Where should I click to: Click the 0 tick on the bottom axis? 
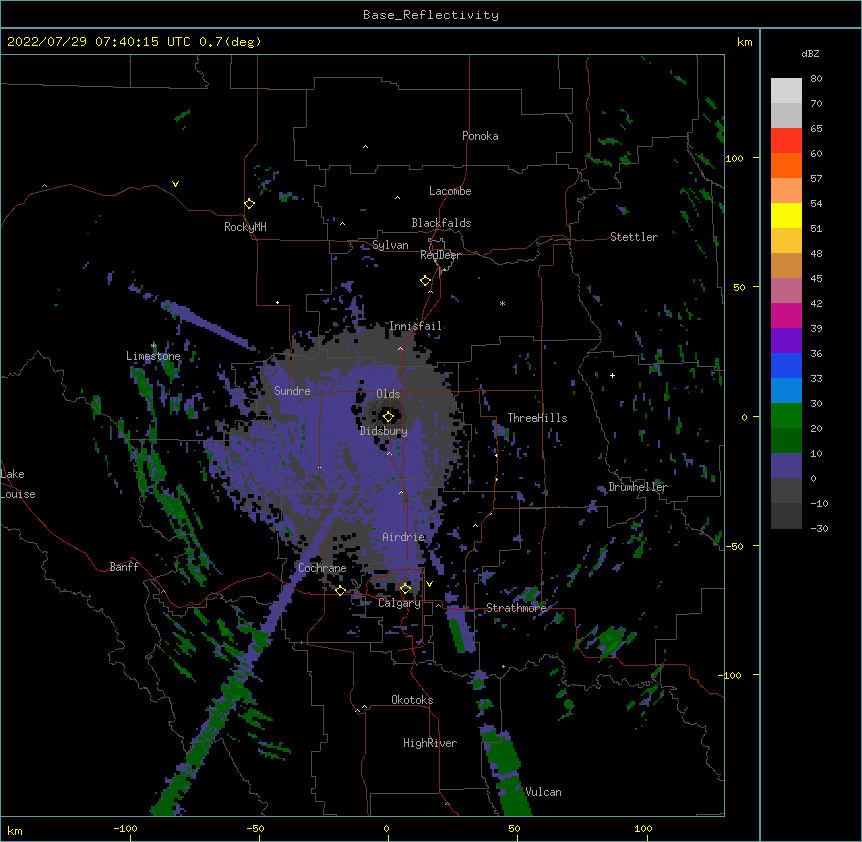click(x=386, y=828)
